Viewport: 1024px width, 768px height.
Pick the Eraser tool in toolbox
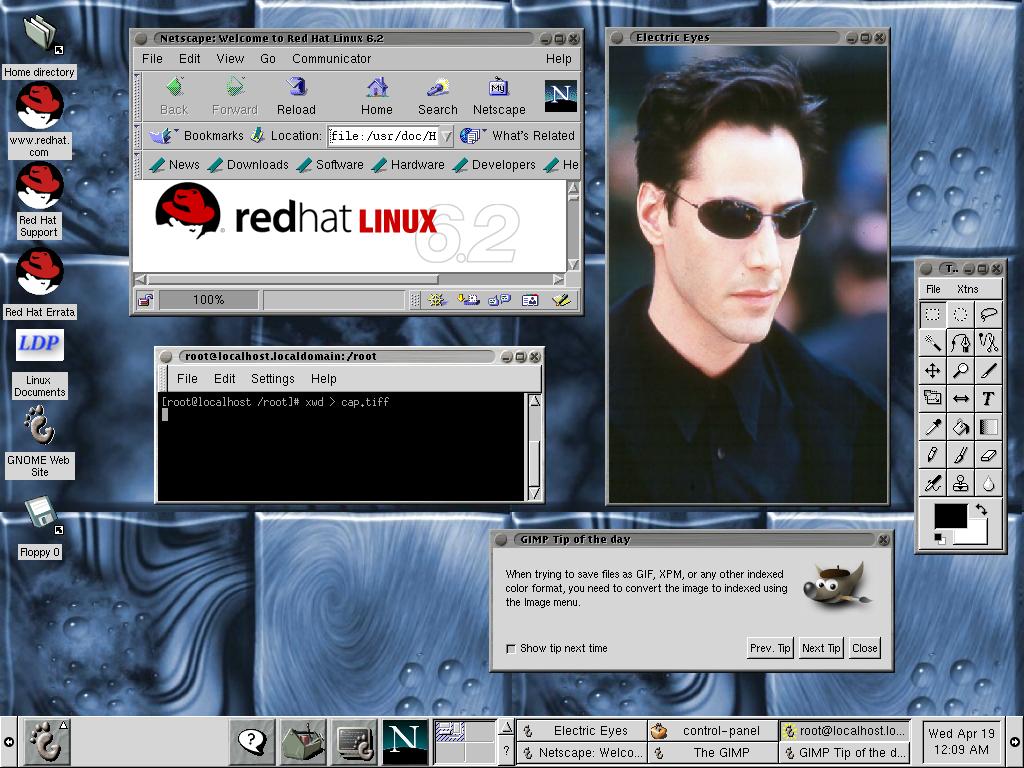pyautogui.click(x=987, y=455)
